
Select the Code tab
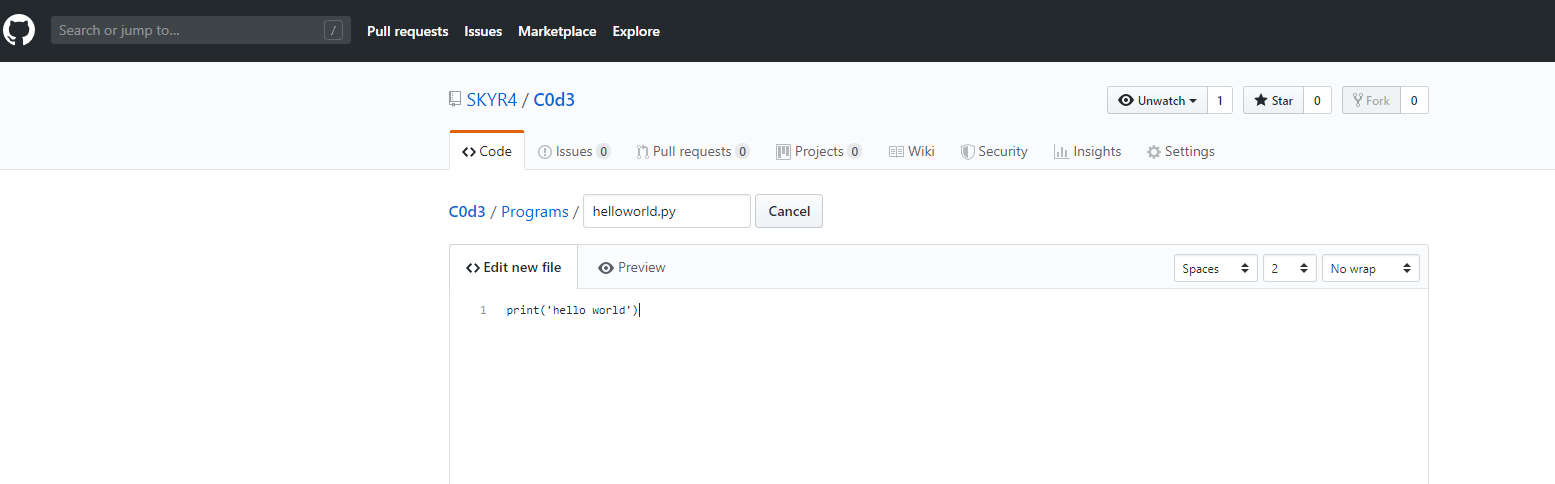487,152
